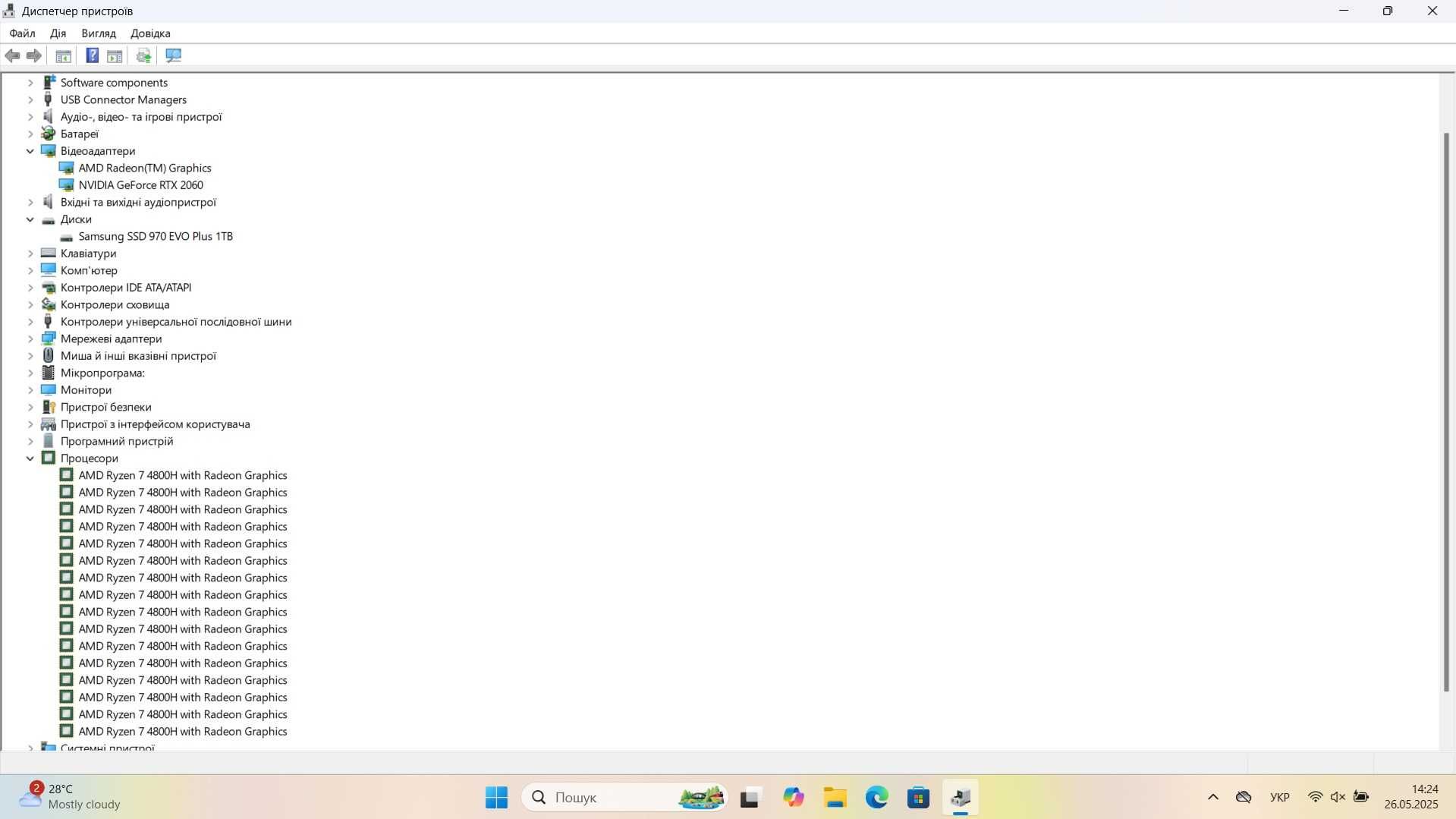Image resolution: width=1456 pixels, height=819 pixels.
Task: Select Комп'ютер category label
Action: (89, 270)
